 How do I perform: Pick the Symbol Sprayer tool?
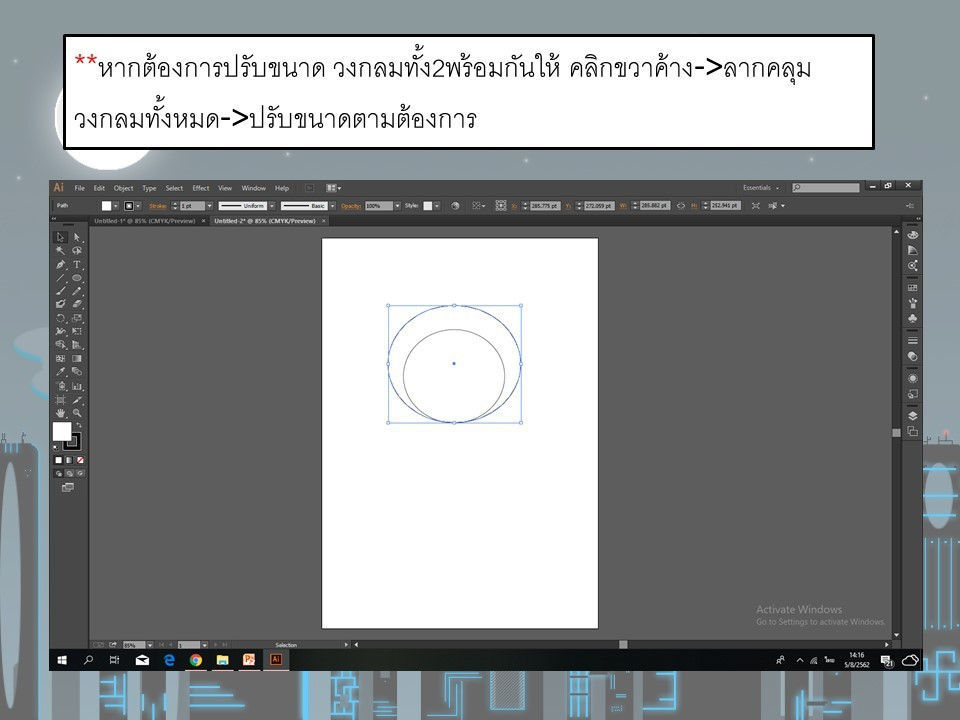[x=60, y=386]
